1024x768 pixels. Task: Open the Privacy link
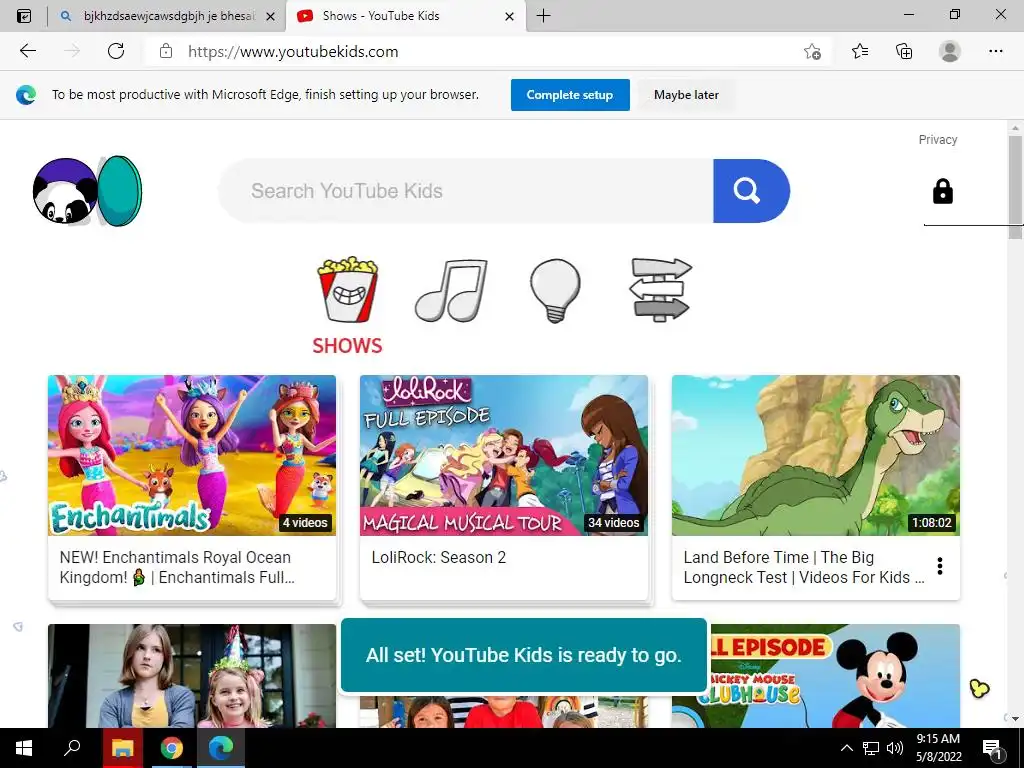click(938, 139)
